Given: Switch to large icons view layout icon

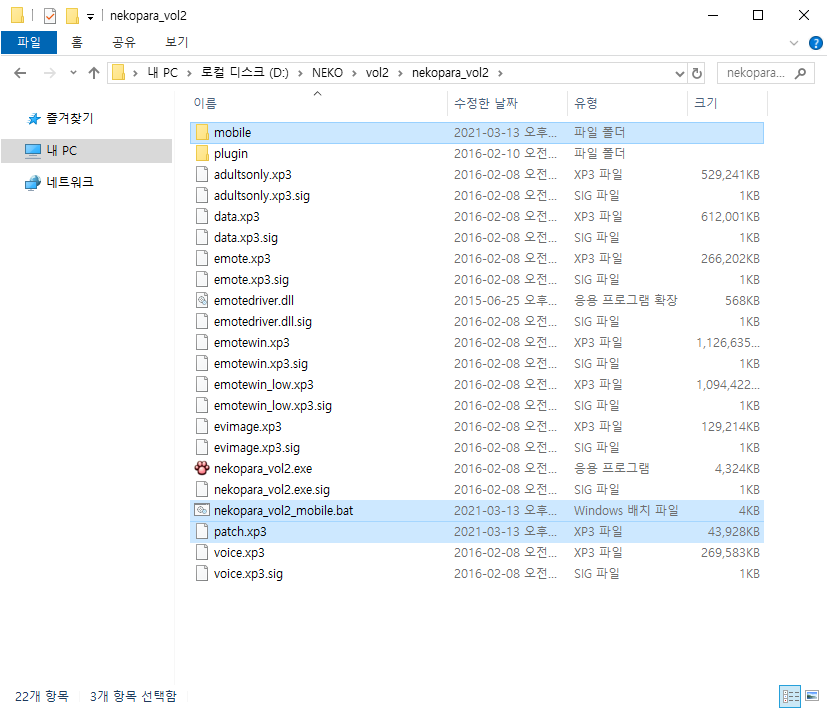Looking at the screenshot, I should click(x=812, y=696).
